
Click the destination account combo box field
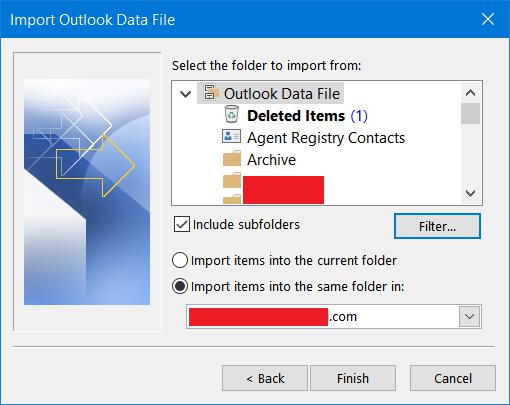click(x=334, y=316)
